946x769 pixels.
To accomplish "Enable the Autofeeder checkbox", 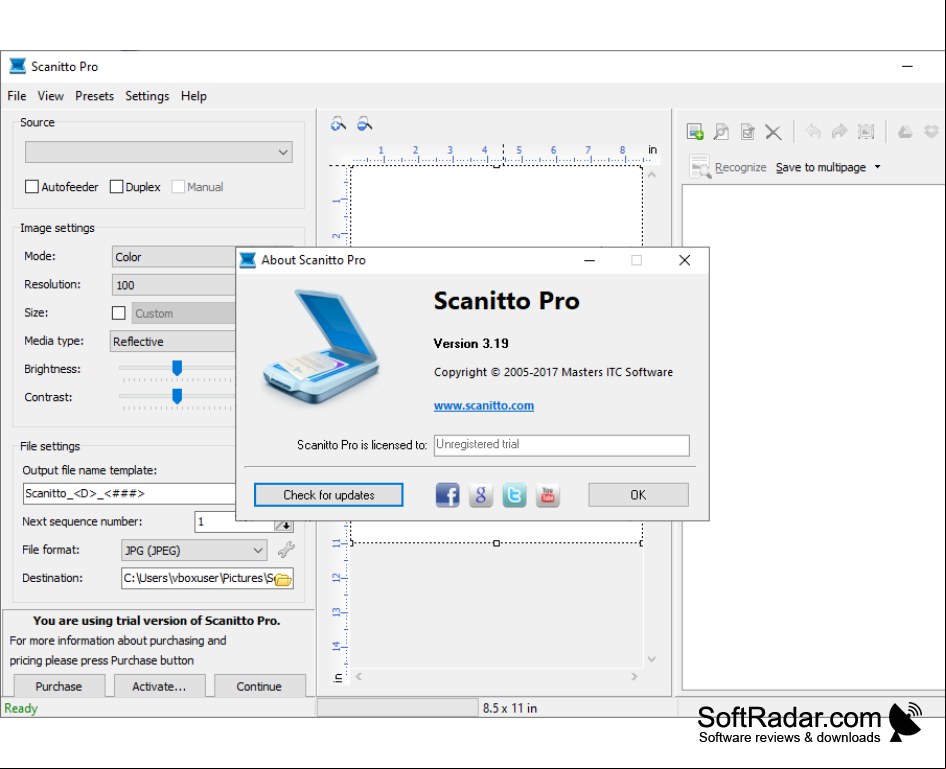I will click(x=32, y=186).
